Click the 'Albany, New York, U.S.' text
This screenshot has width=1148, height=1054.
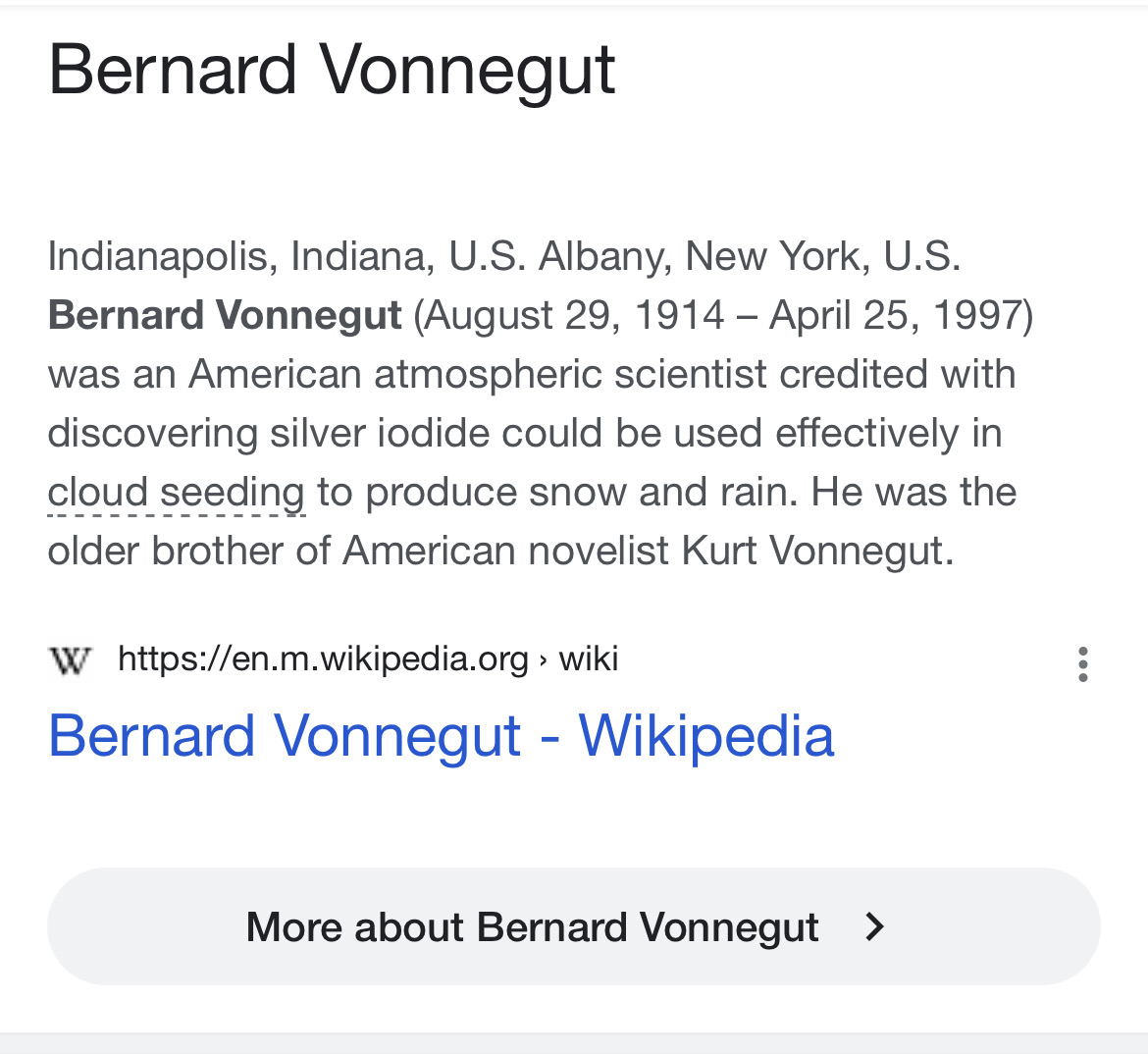(750, 257)
